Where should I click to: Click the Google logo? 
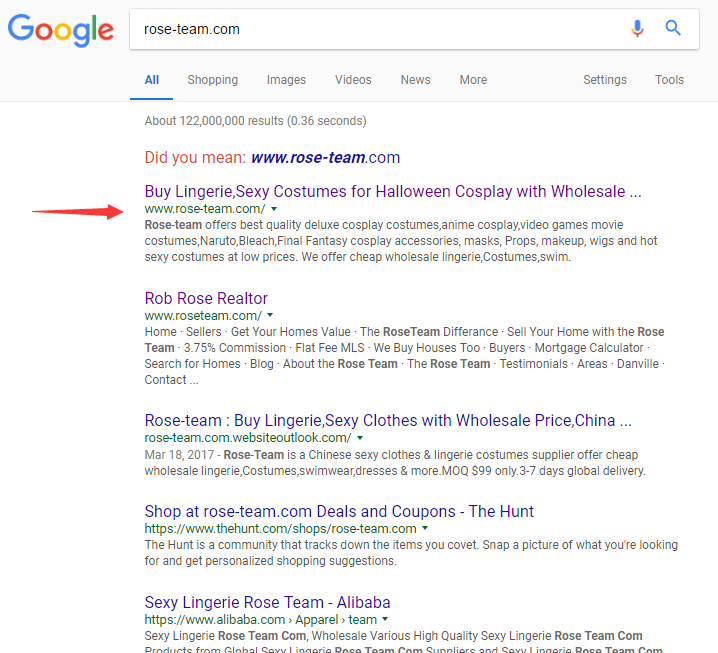click(61, 30)
